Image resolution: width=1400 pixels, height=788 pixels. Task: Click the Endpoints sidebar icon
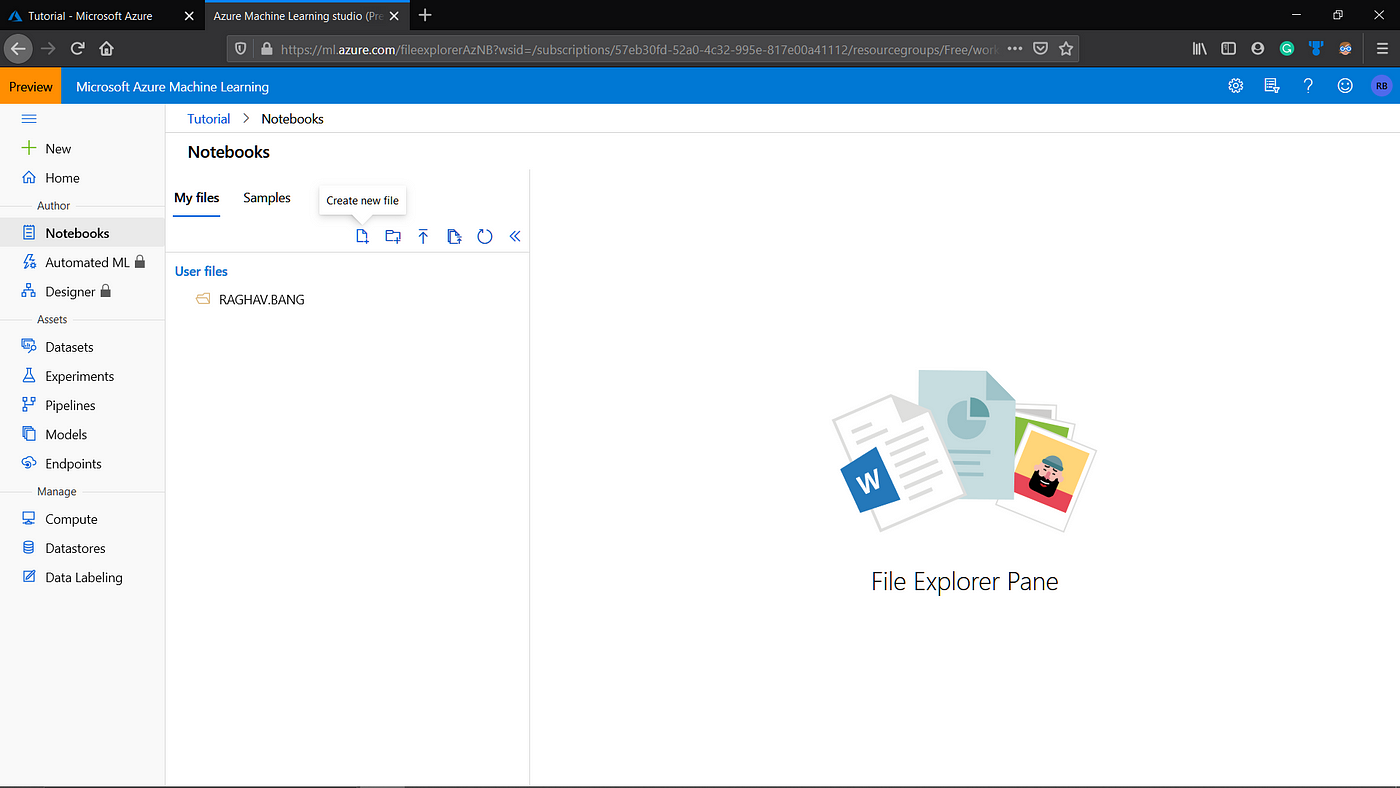[29, 464]
